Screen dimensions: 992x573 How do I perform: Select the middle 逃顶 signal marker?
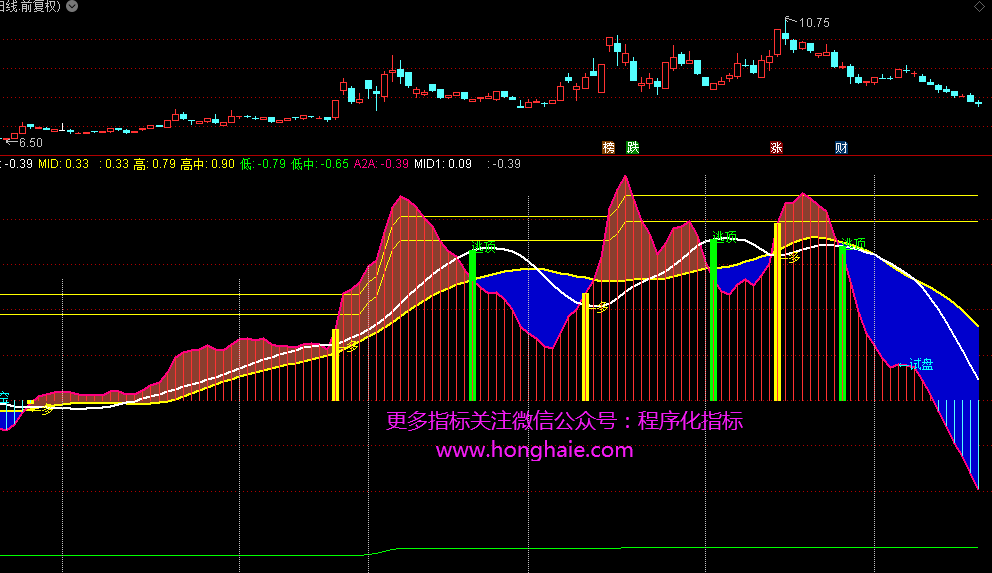pos(724,237)
